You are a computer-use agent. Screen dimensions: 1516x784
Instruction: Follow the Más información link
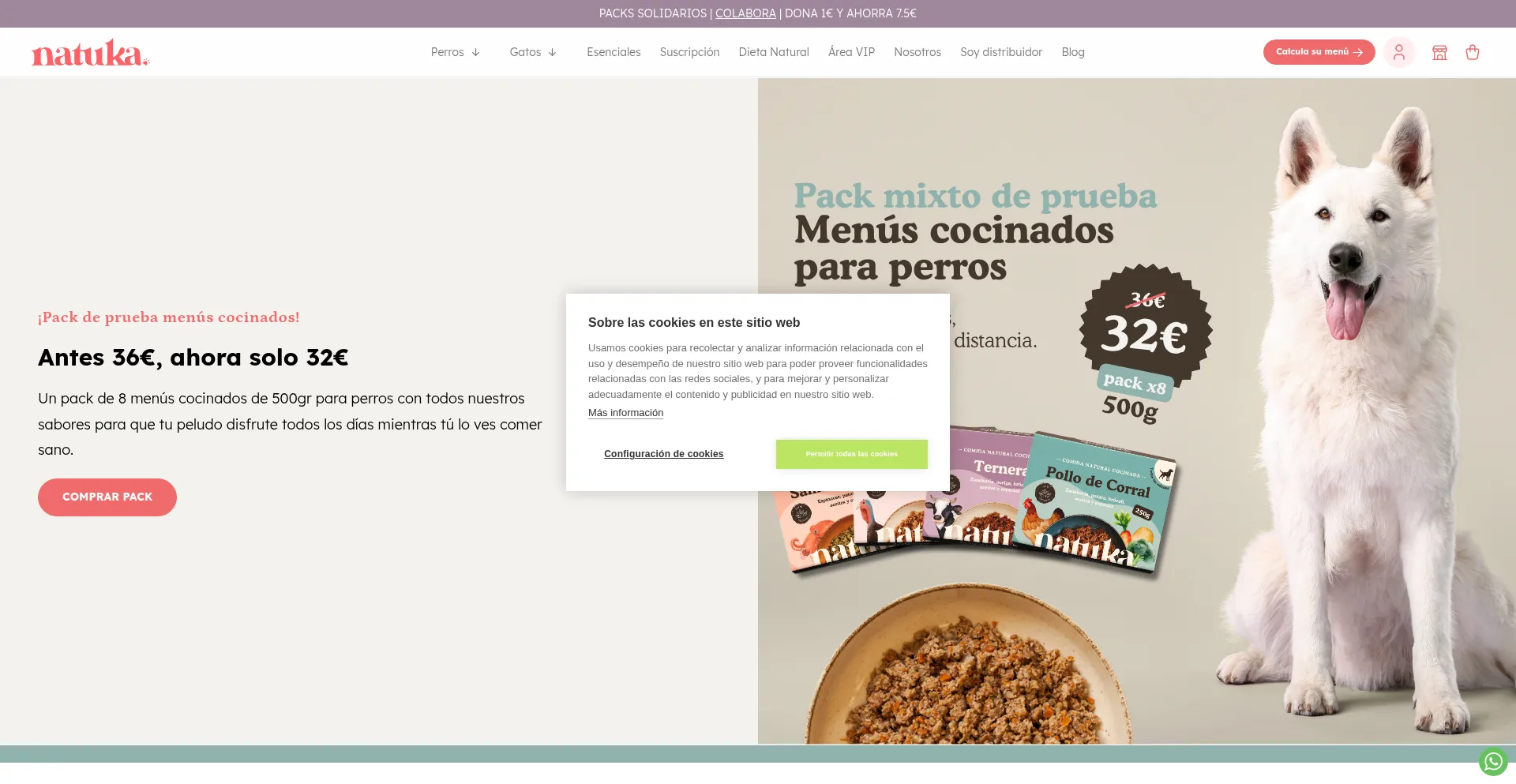[x=625, y=413]
